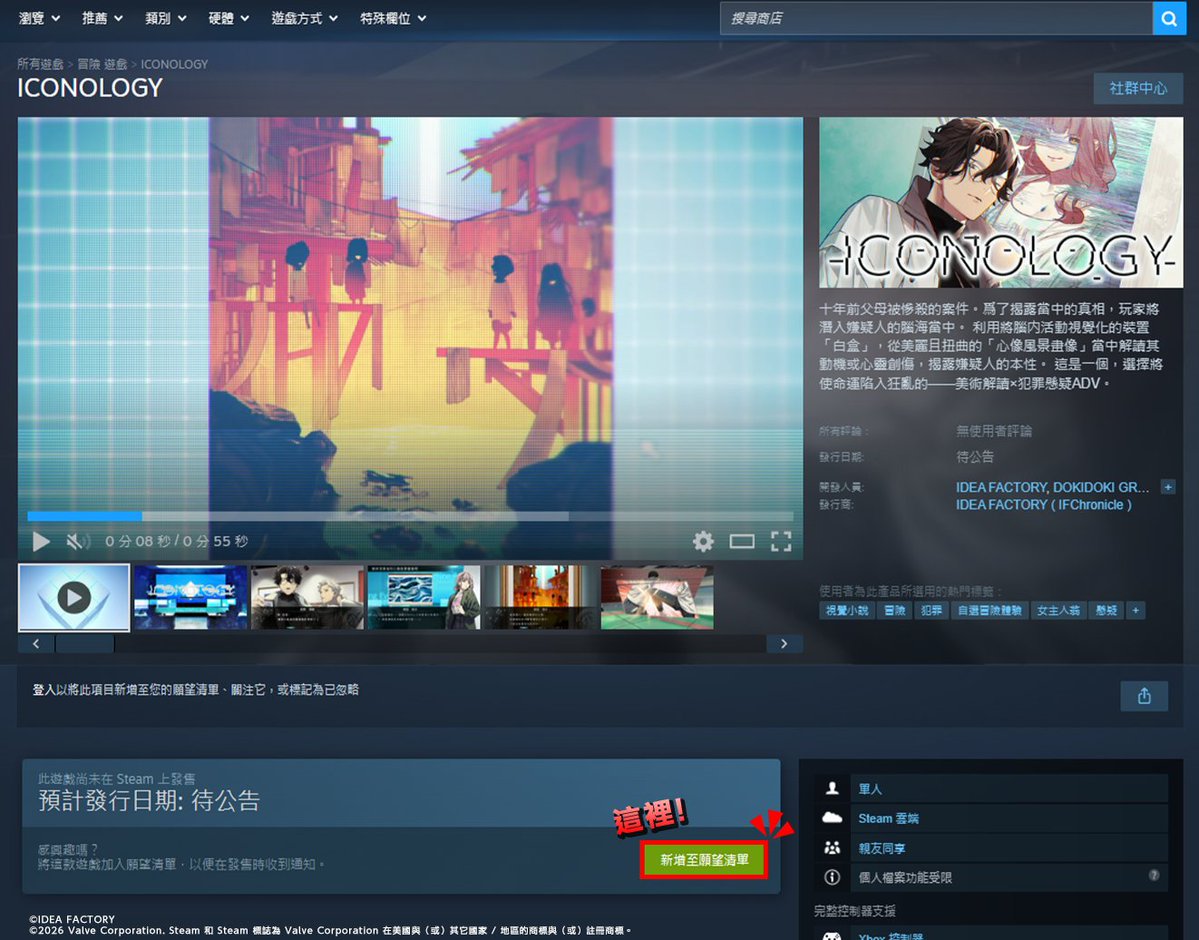Play the trailer video
The width and height of the screenshot is (1199, 940).
pyautogui.click(x=41, y=542)
